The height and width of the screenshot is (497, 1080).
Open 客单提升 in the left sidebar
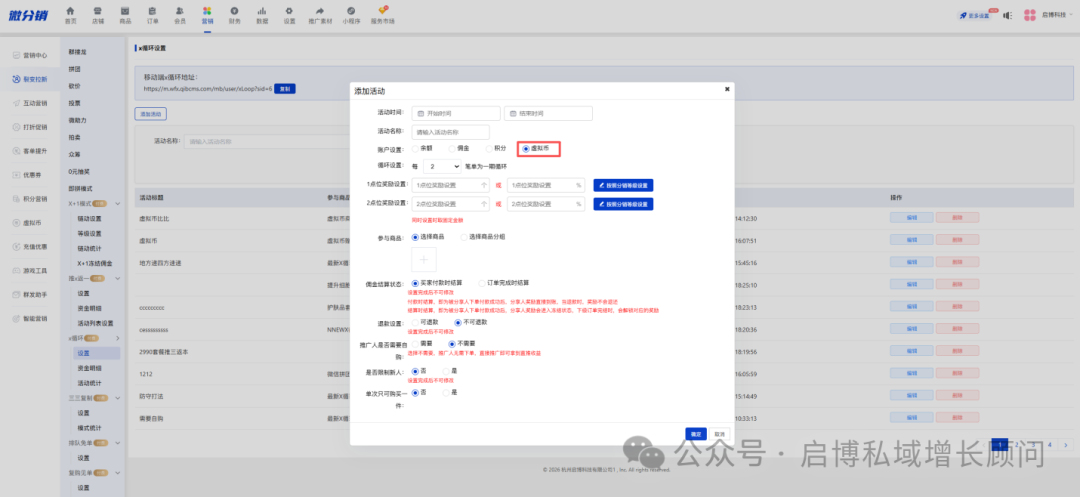point(30,151)
